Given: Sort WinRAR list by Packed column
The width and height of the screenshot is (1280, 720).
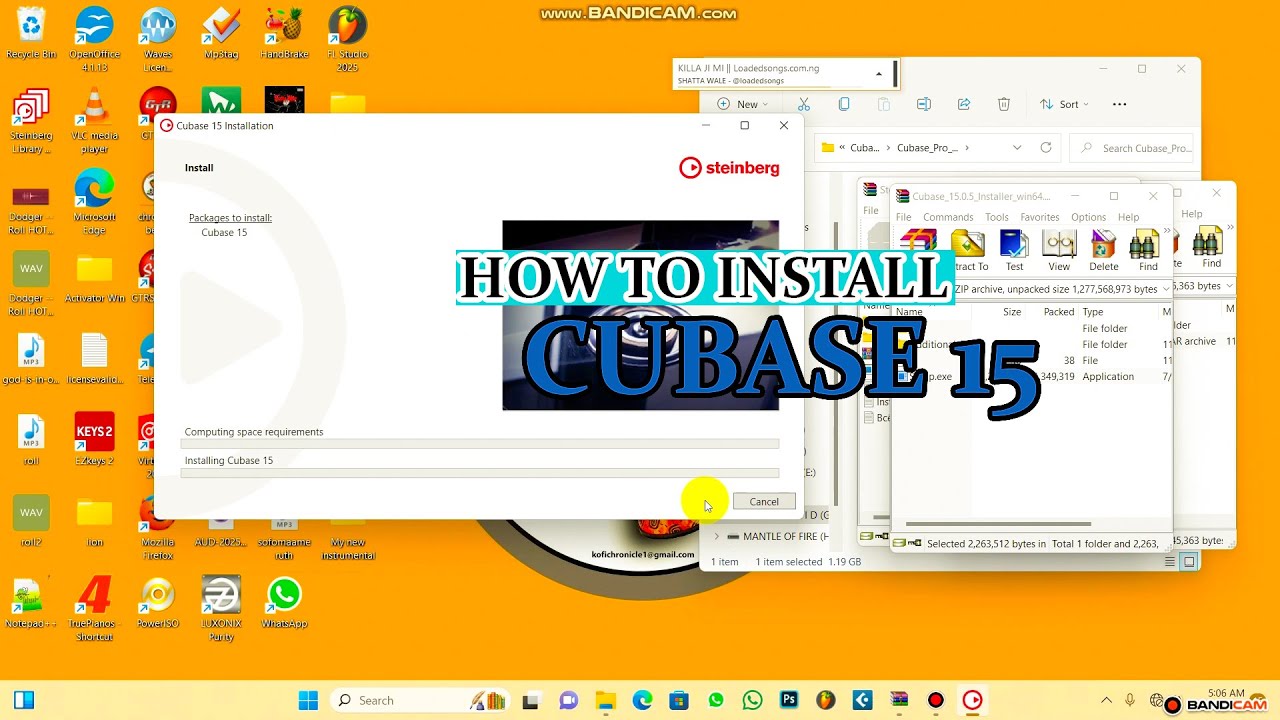Looking at the screenshot, I should (x=1058, y=312).
